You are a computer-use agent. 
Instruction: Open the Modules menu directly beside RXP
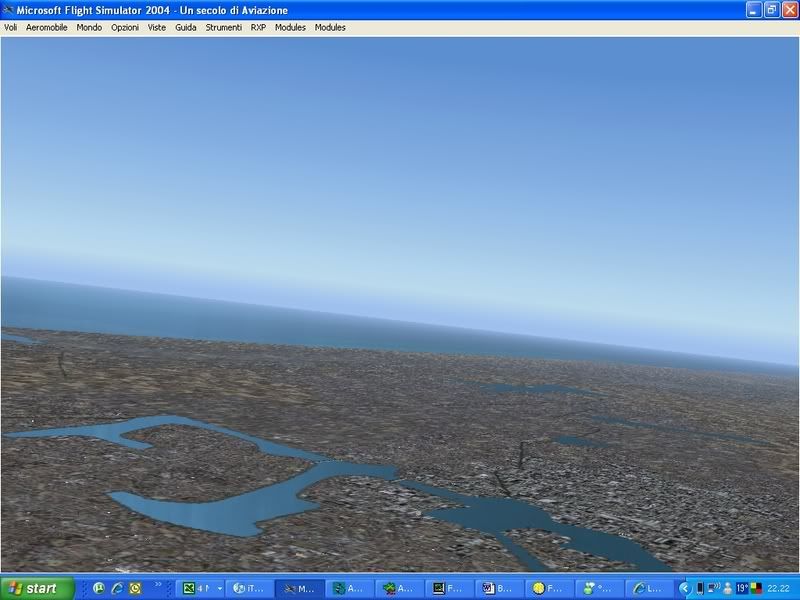click(x=290, y=28)
